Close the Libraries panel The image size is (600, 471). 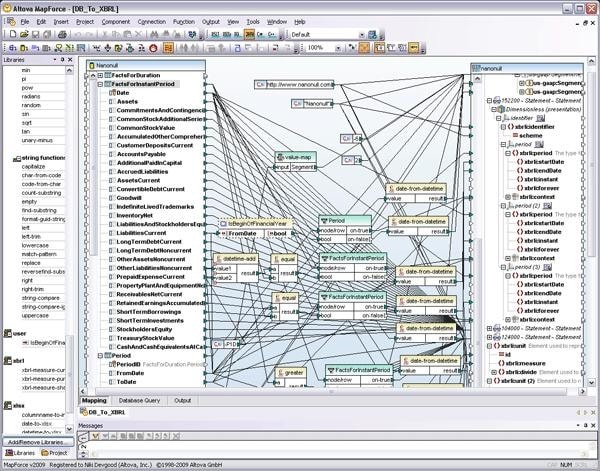point(70,60)
